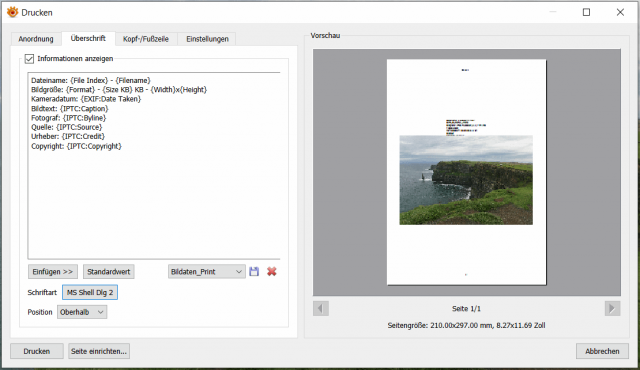The width and height of the screenshot is (640, 370).
Task: Reset text with Standardwert button
Action: coord(109,272)
